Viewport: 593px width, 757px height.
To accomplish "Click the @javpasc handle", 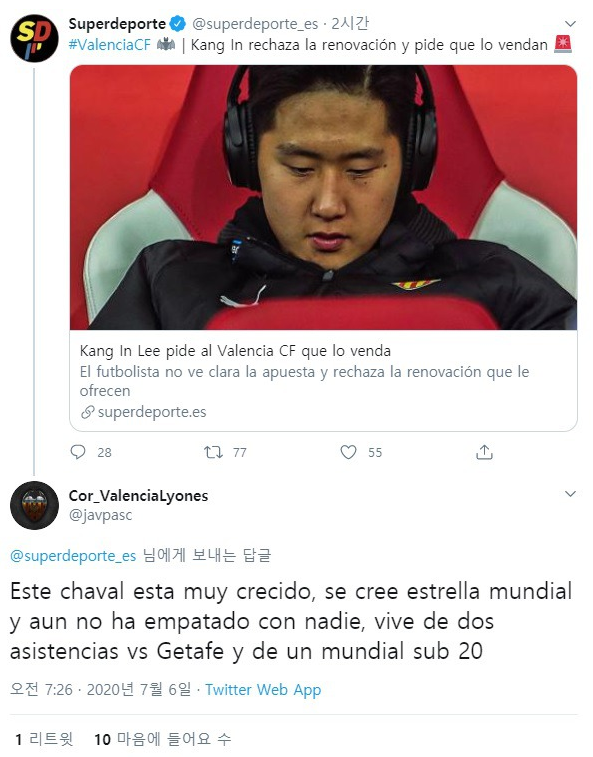I will 100,515.
